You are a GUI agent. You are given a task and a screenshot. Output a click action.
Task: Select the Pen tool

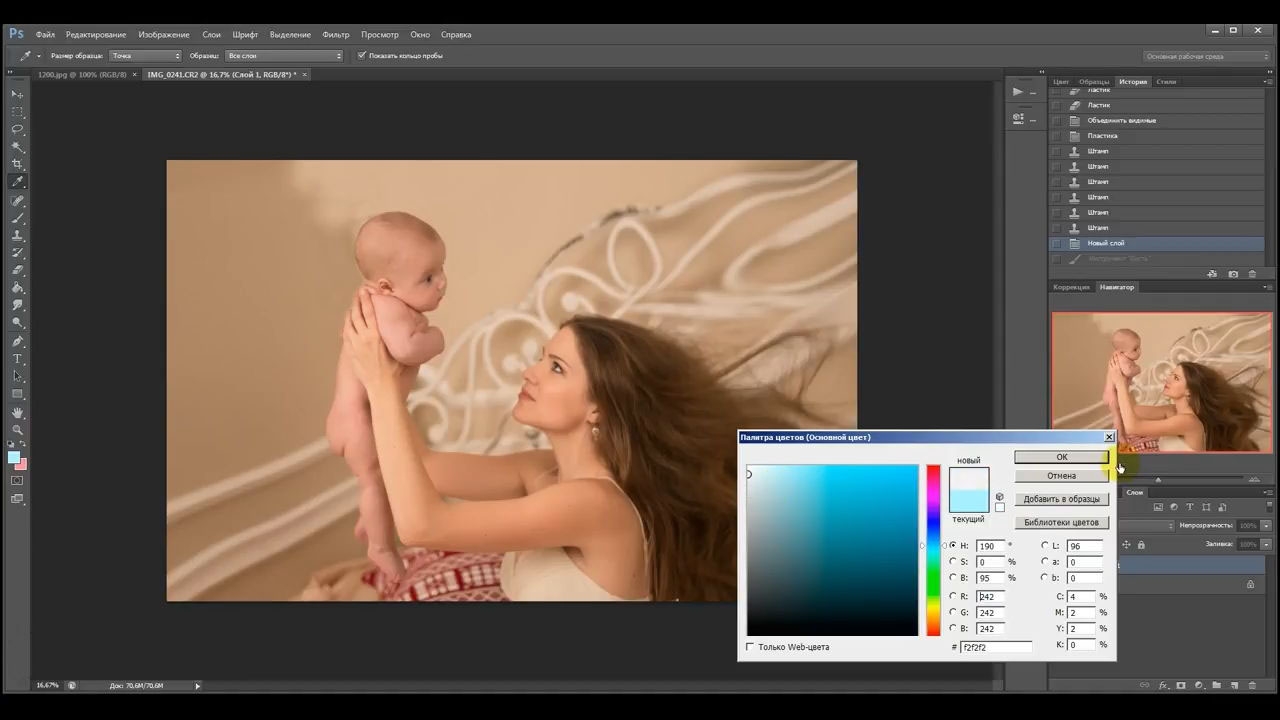coord(17,342)
